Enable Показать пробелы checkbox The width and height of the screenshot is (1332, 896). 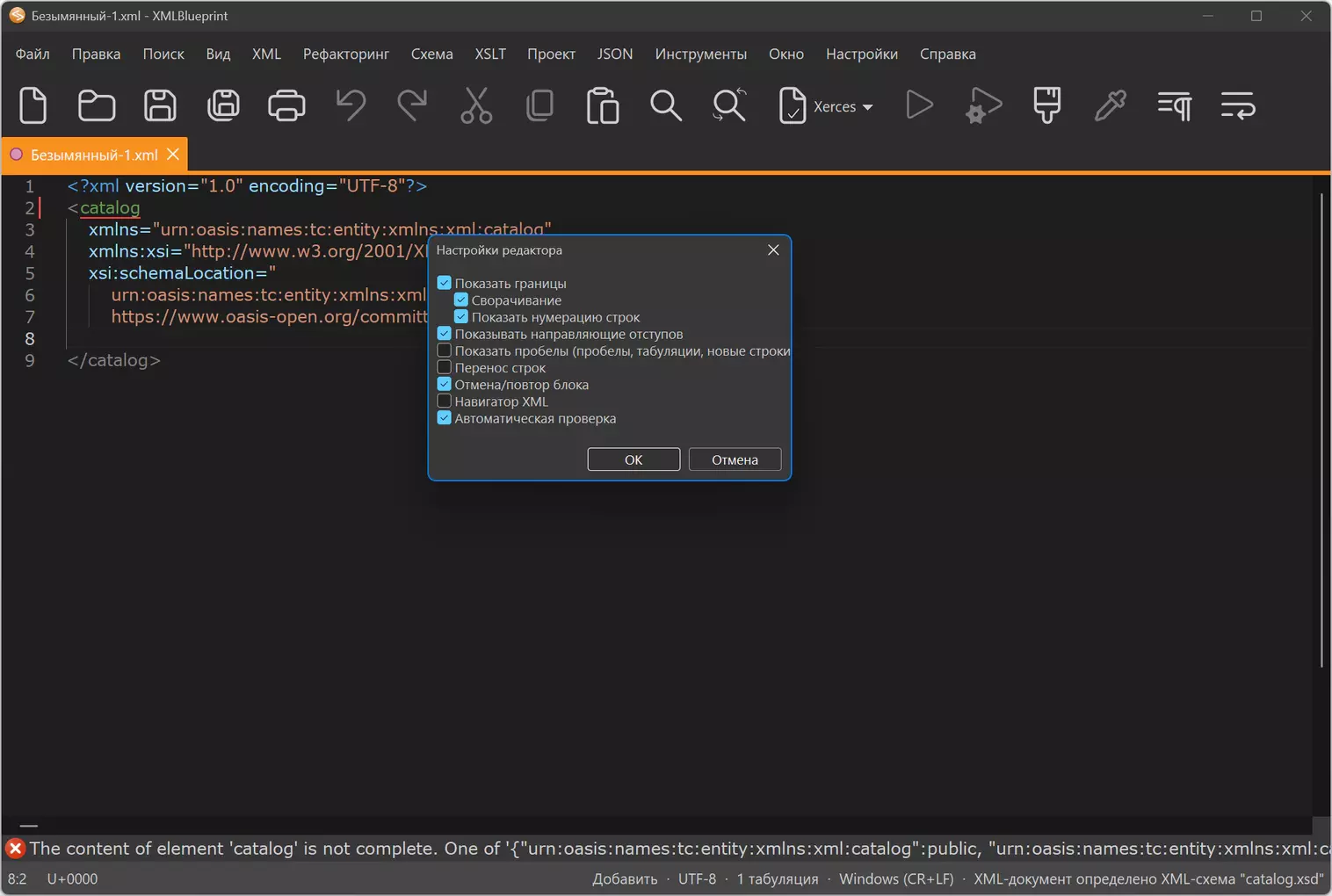445,350
